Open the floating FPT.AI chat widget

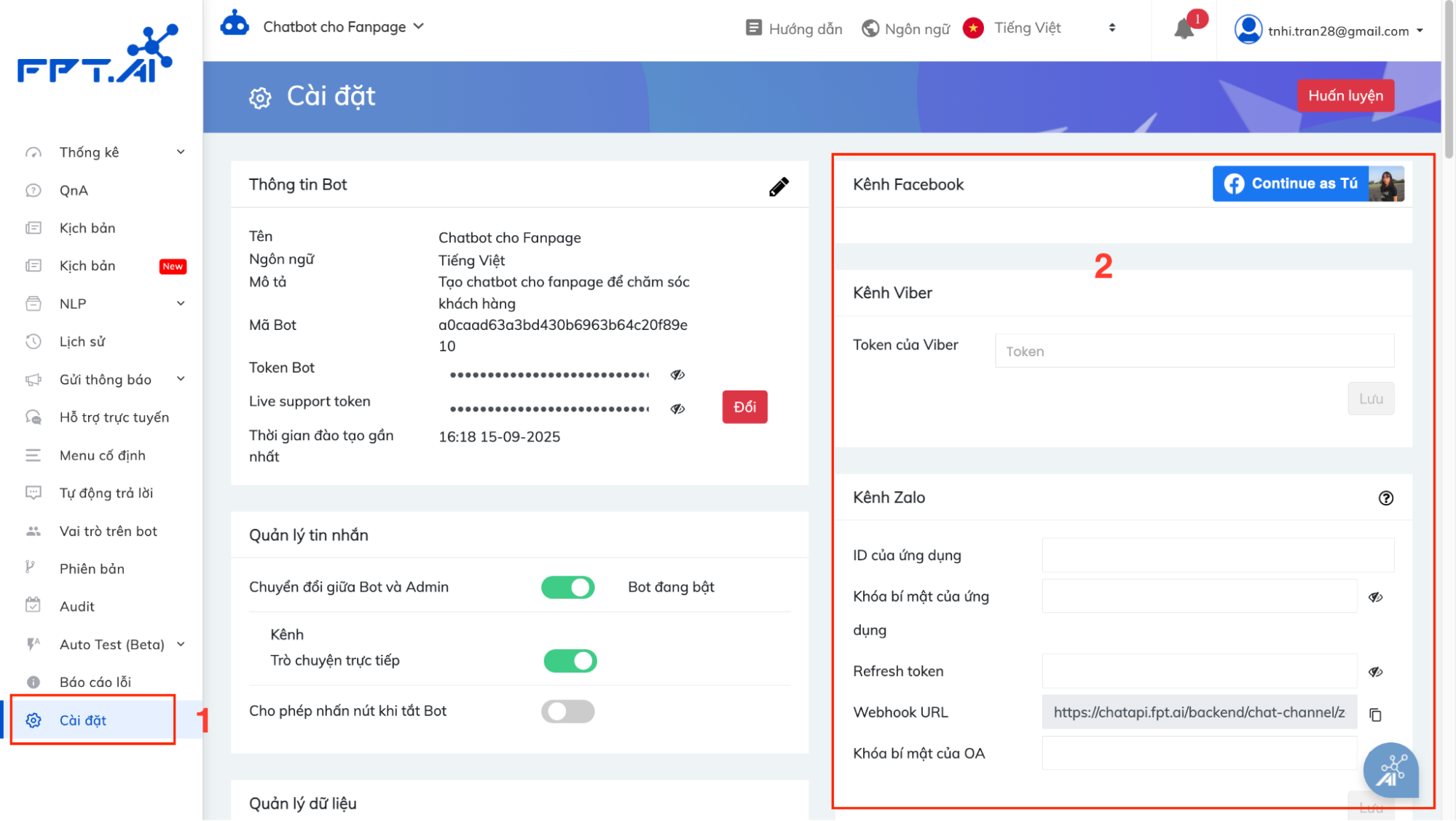tap(1390, 771)
